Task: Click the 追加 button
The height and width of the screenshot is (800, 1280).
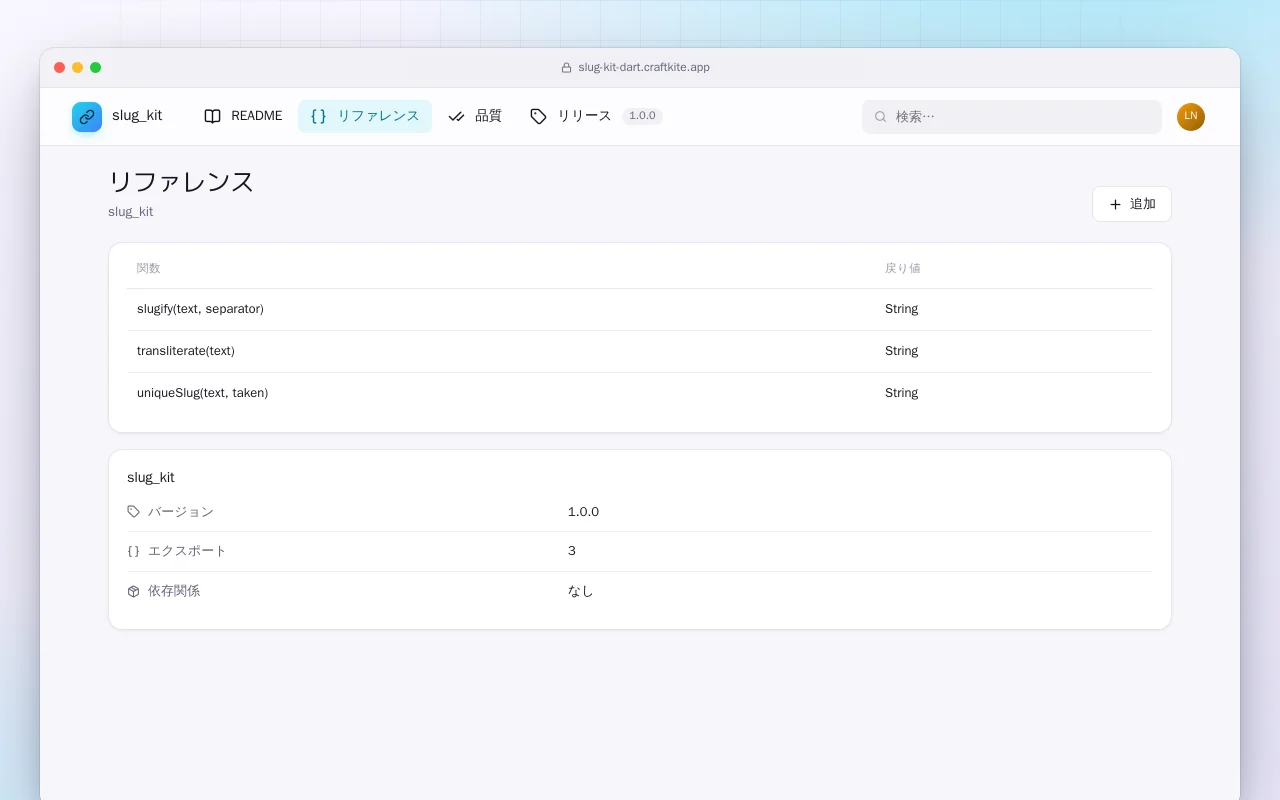Action: pos(1132,204)
